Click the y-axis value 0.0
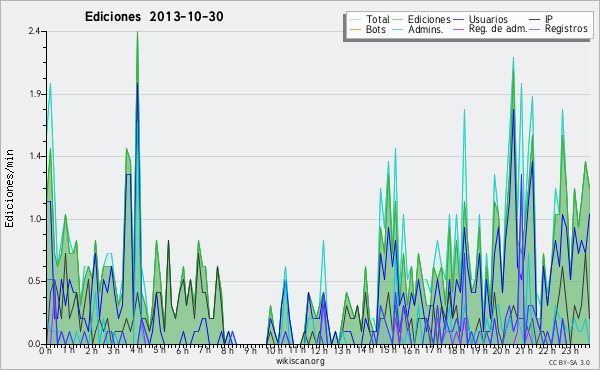This screenshot has width=600, height=370. pos(34,344)
